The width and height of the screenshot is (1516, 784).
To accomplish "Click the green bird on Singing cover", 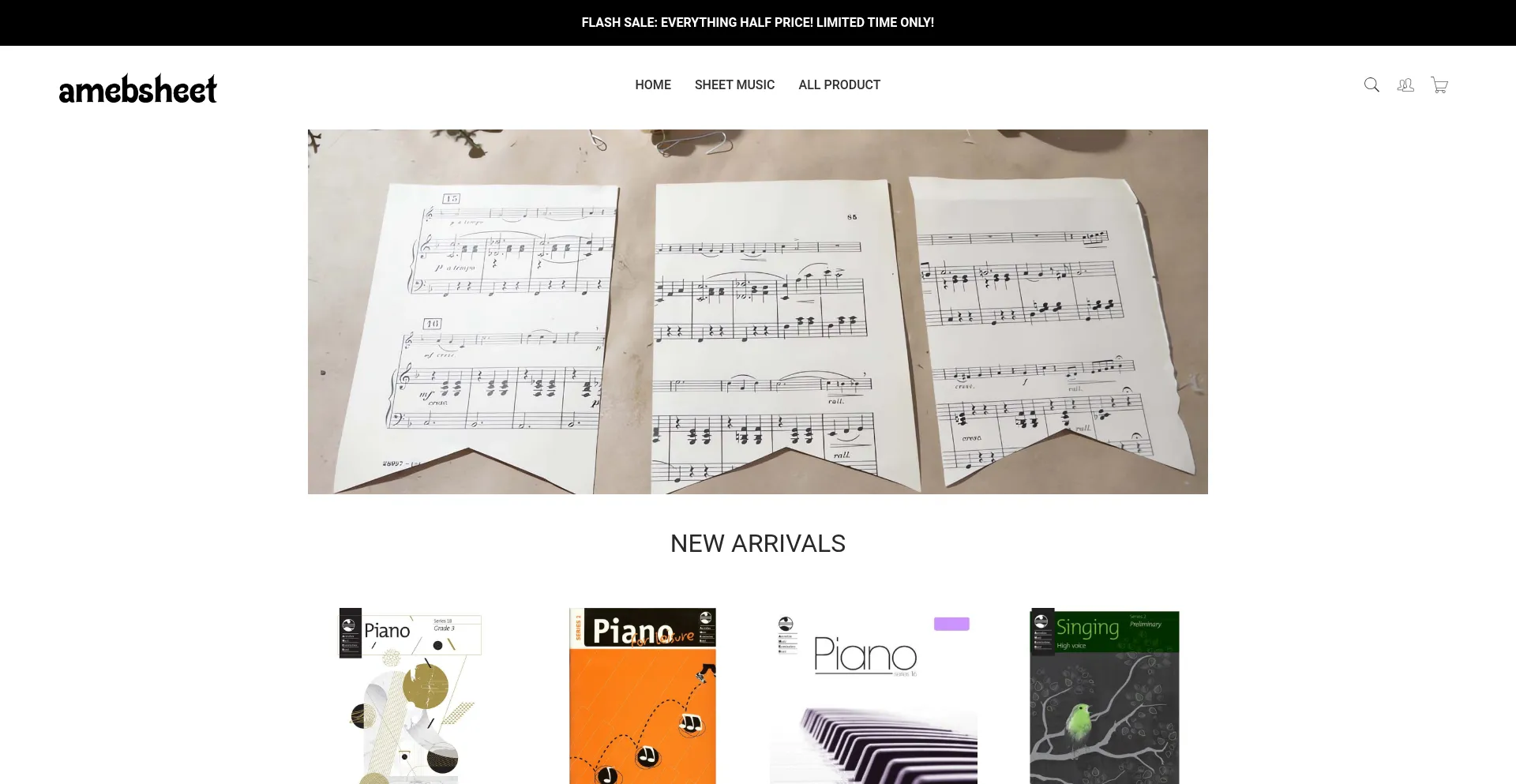I will 1078,722.
